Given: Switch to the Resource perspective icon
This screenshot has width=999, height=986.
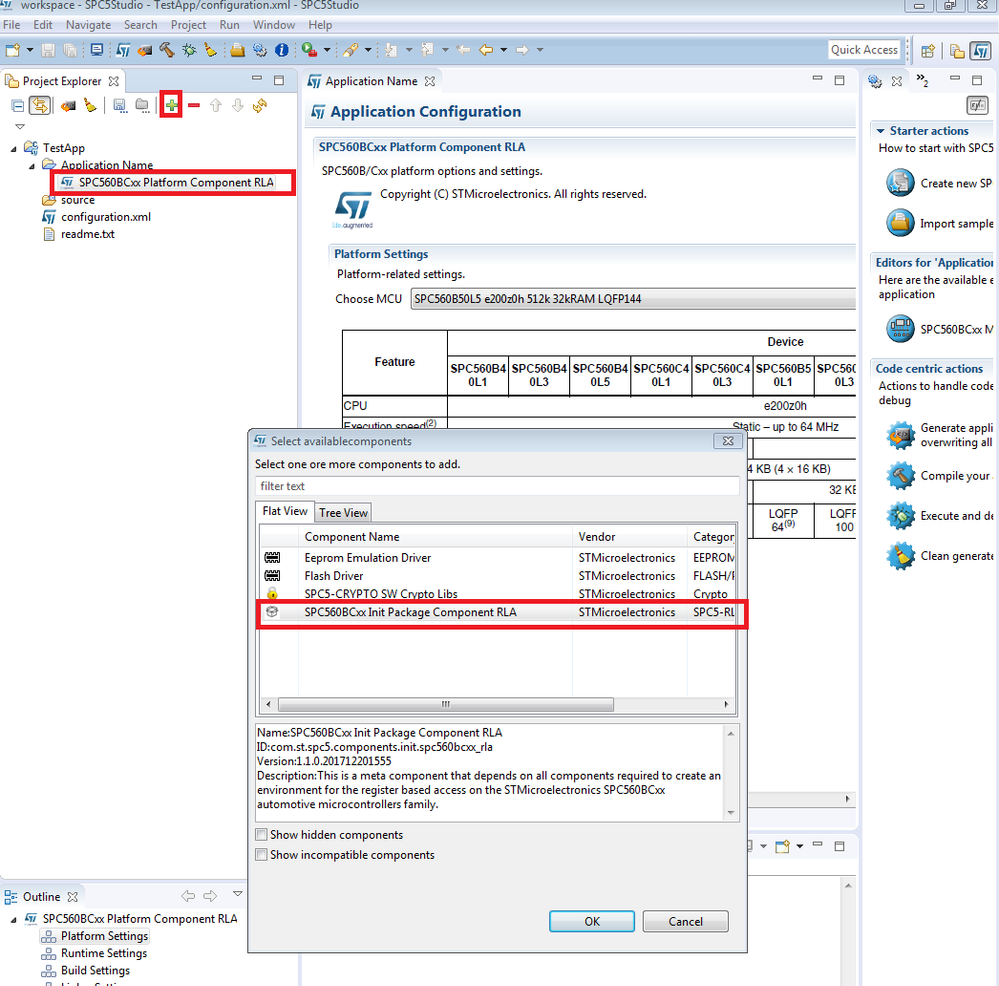Looking at the screenshot, I should 957,50.
